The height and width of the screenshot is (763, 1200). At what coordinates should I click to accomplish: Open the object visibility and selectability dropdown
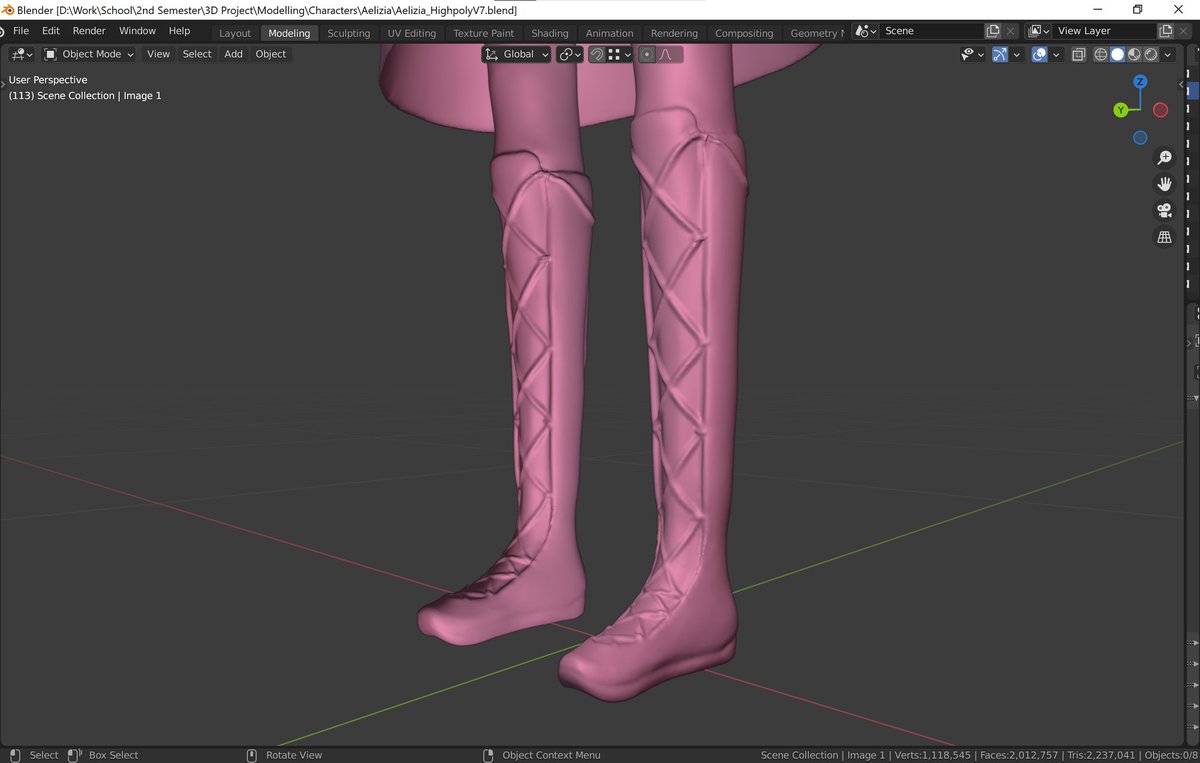coord(972,54)
